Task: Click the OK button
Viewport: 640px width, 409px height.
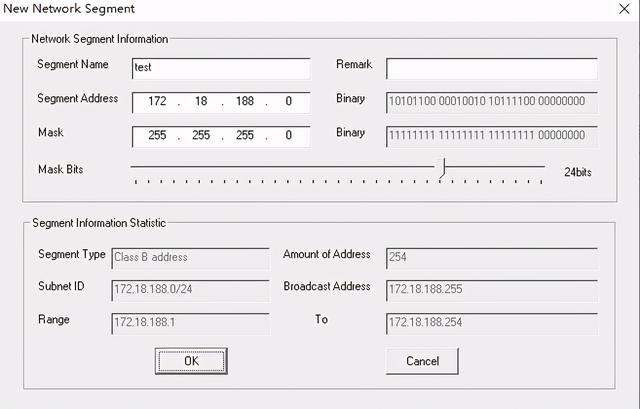Action: click(191, 361)
